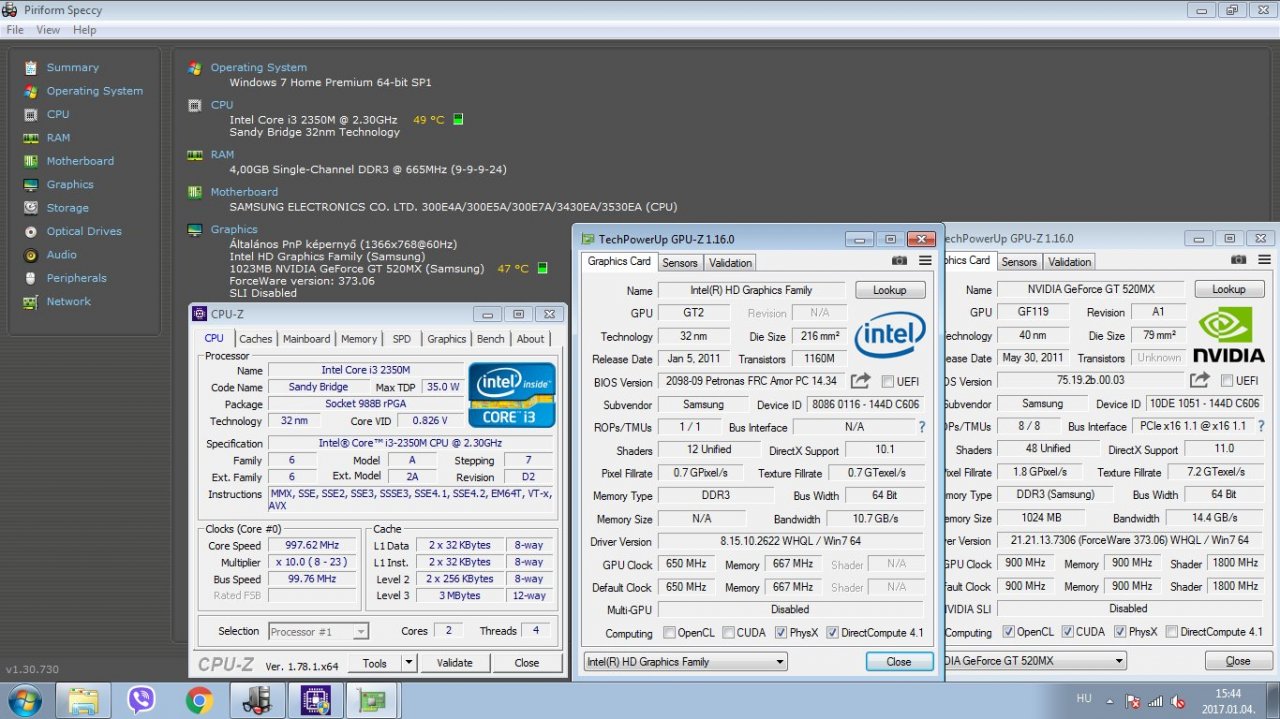
Task: Click the Bus Interface question mark in NVIDIA GPU-Z
Action: coord(1262,426)
